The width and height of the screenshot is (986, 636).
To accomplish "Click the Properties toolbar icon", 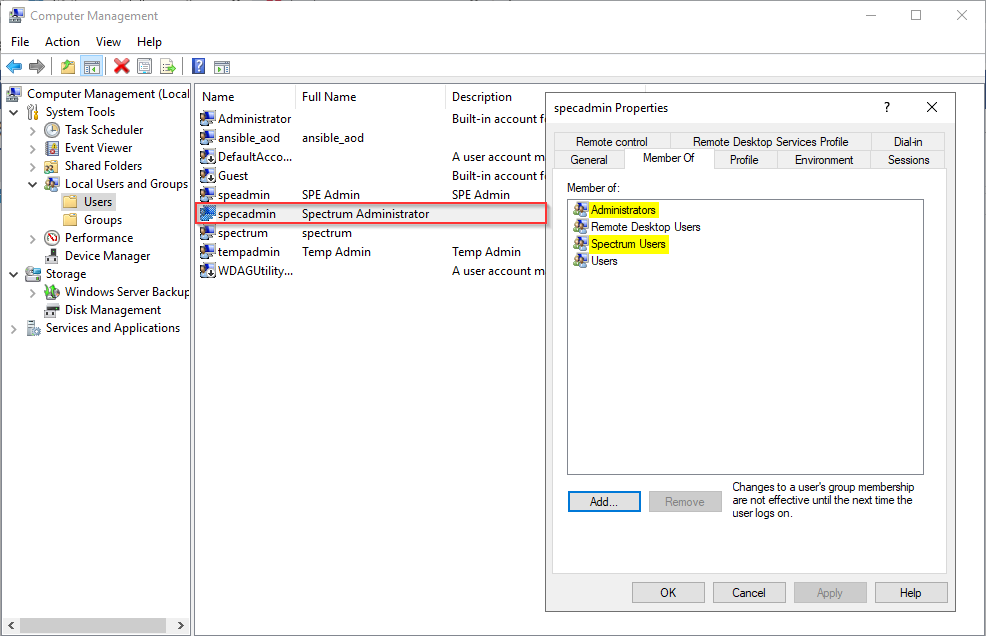I will pyautogui.click(x=145, y=67).
